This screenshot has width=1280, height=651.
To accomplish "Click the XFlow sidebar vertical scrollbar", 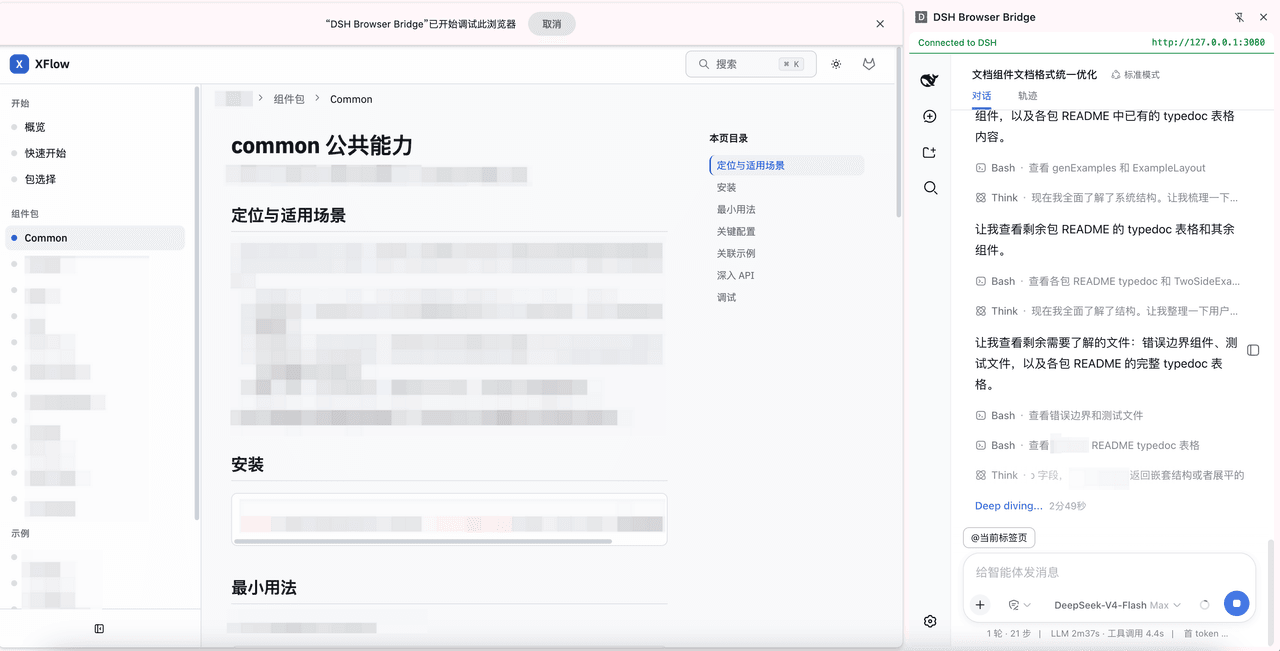I will click(x=196, y=303).
